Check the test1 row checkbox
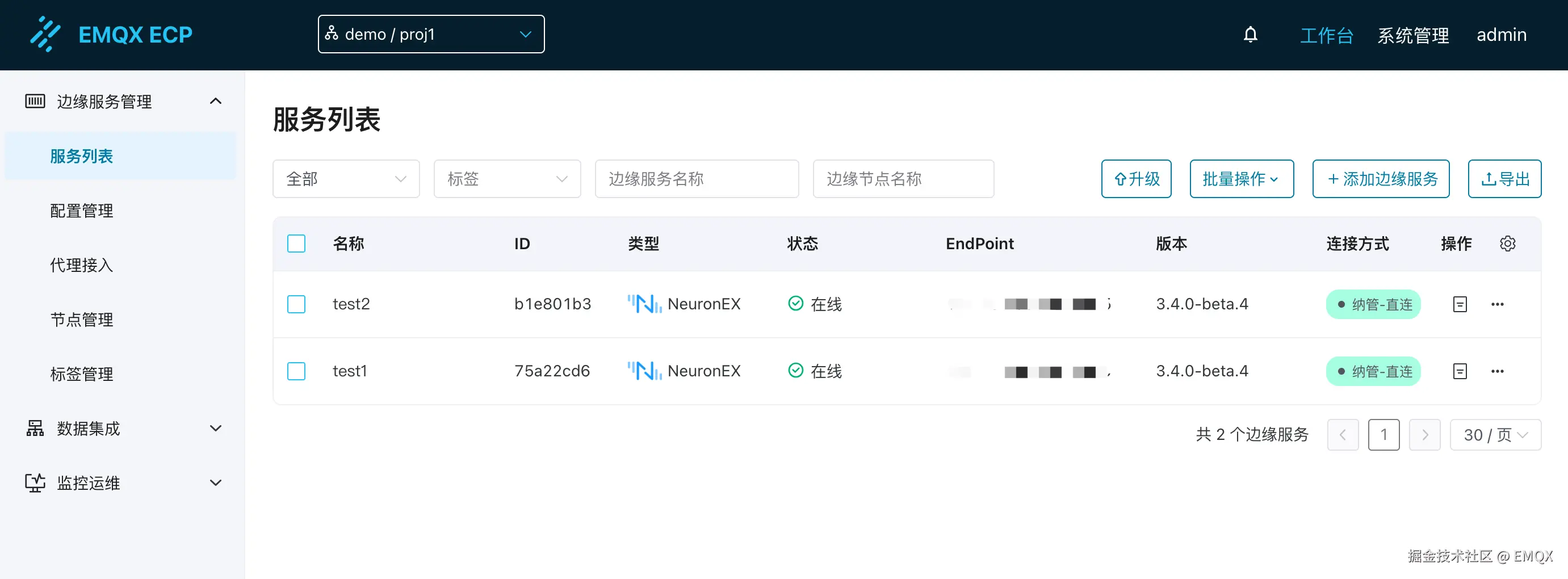Viewport: 1568px width, 579px height. coord(296,371)
